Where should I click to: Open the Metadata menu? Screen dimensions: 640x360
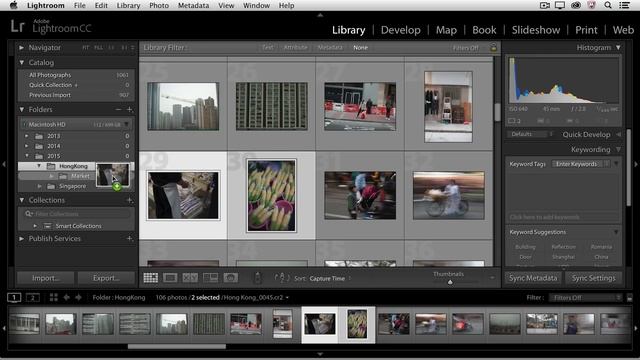[x=193, y=5]
